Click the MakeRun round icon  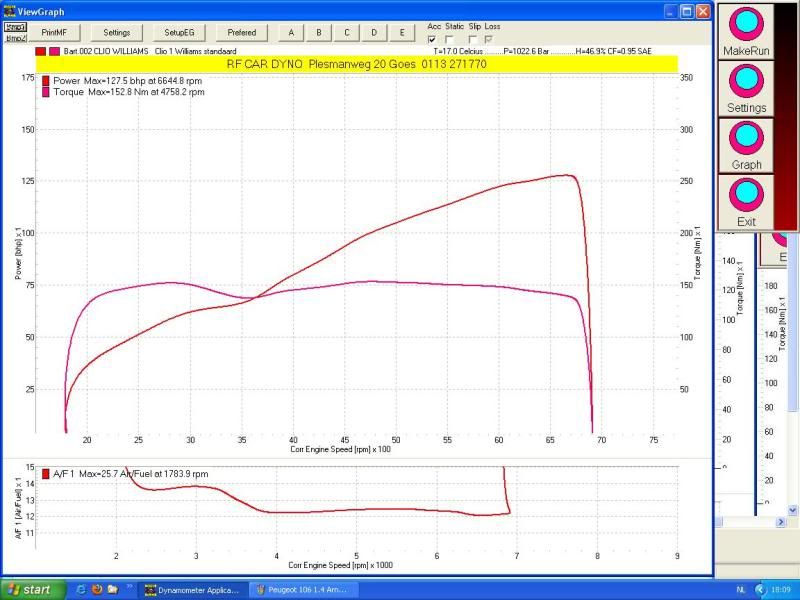coord(746,24)
